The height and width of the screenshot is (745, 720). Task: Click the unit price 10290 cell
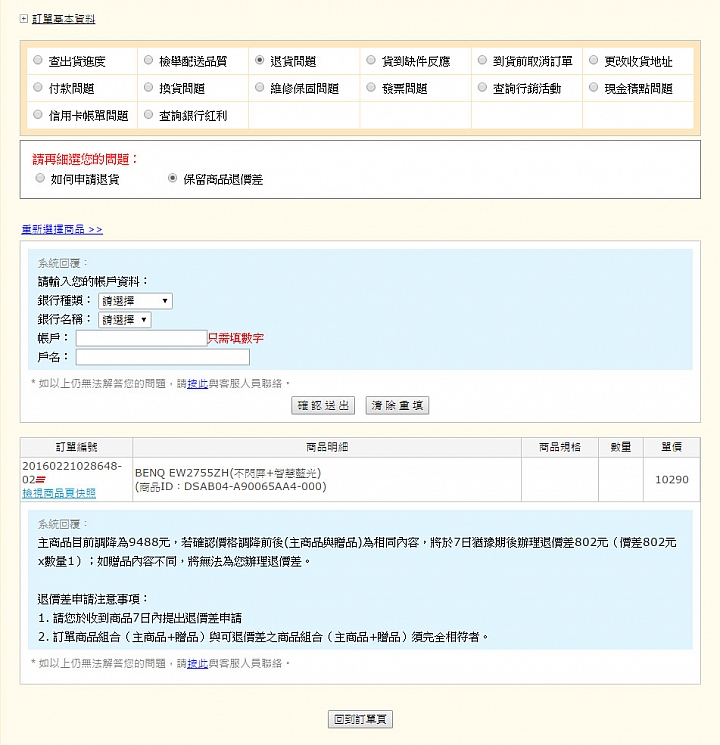[672, 479]
